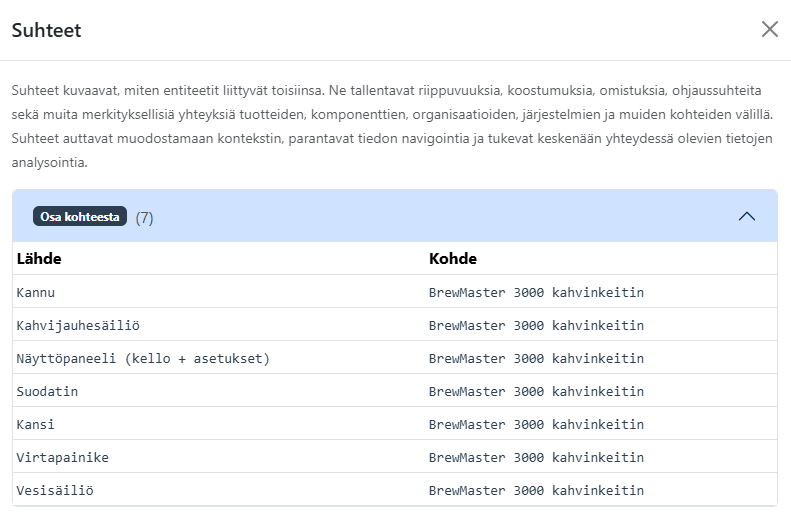Click the (7) count next to Osa kohteesta
The height and width of the screenshot is (519, 791).
point(144,217)
